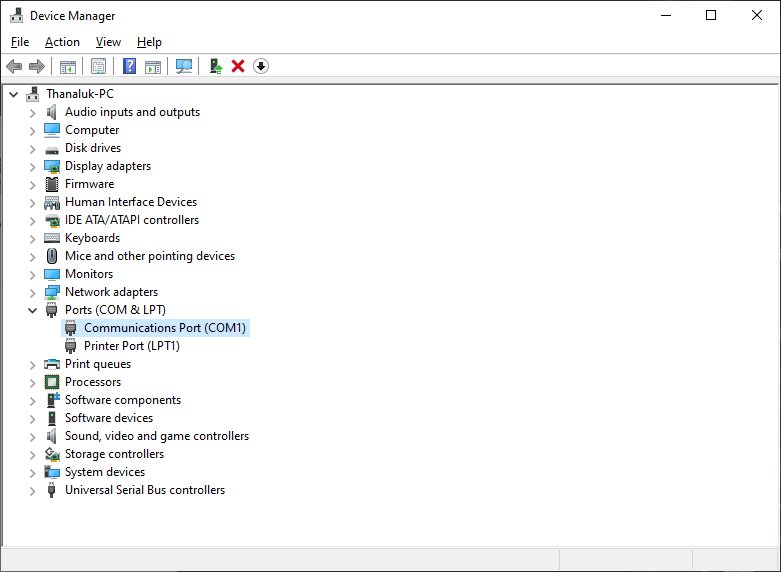The height and width of the screenshot is (572, 781).
Task: Click the red X Uninstall device icon
Action: click(238, 66)
